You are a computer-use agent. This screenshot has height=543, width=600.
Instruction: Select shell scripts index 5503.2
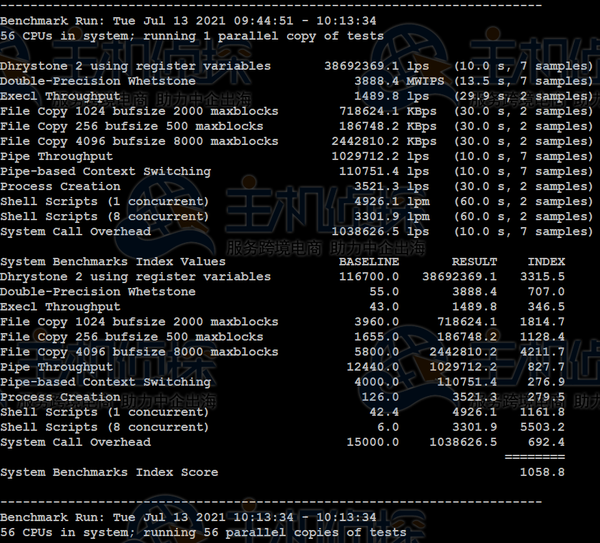click(x=542, y=427)
